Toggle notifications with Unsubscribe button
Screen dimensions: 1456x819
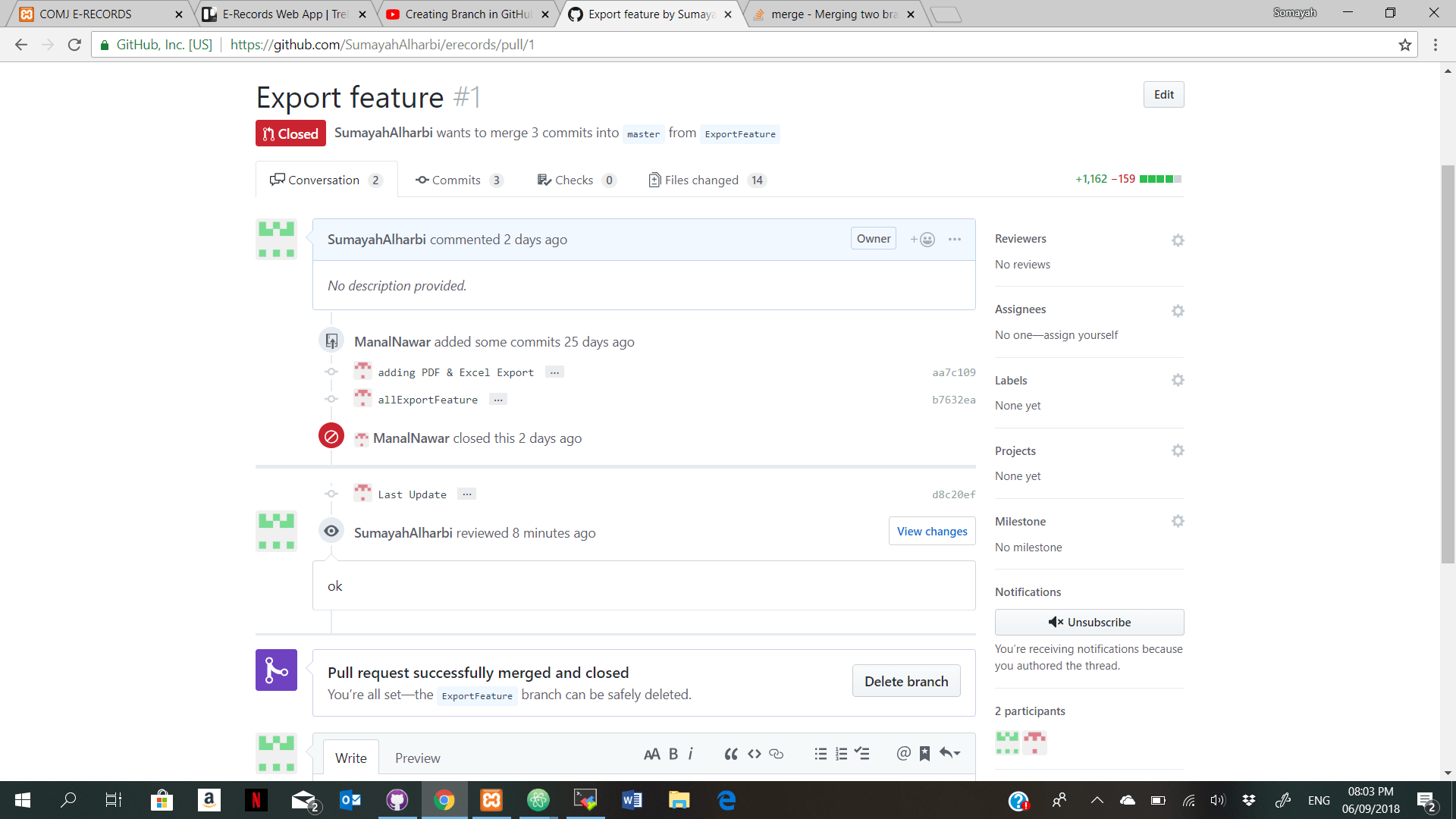click(x=1089, y=622)
